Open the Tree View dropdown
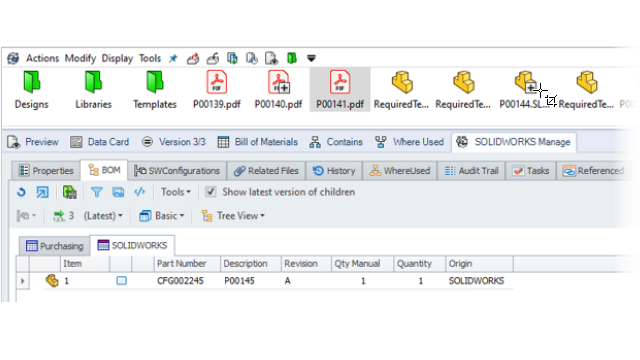This screenshot has height=360, width=640. click(233, 216)
